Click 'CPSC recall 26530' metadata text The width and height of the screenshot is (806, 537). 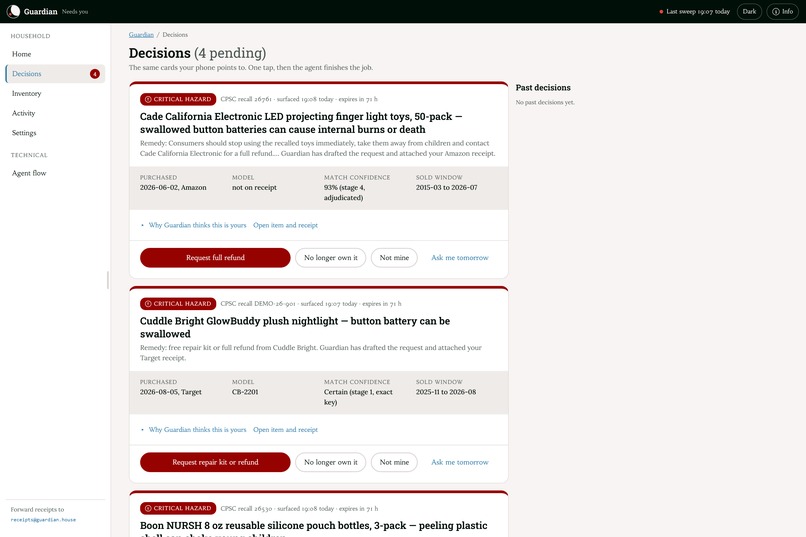[246, 508]
